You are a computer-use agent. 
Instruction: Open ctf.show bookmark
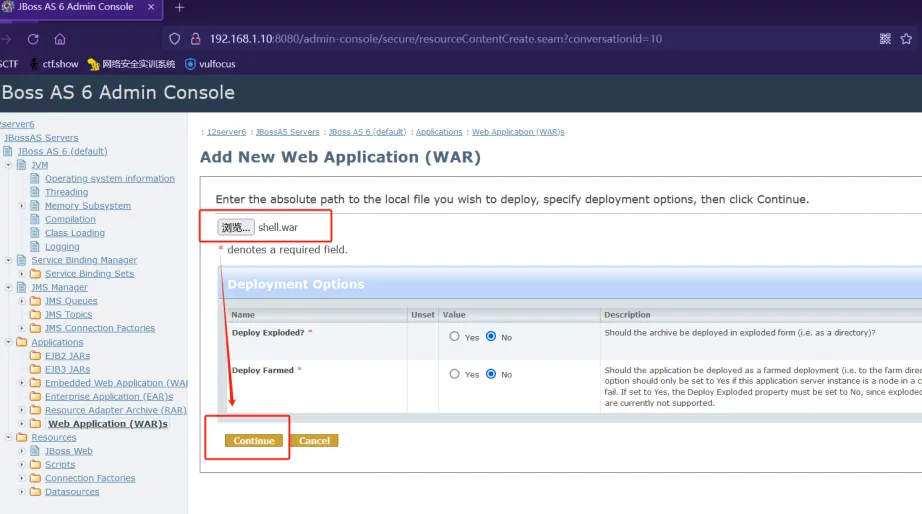(x=54, y=64)
